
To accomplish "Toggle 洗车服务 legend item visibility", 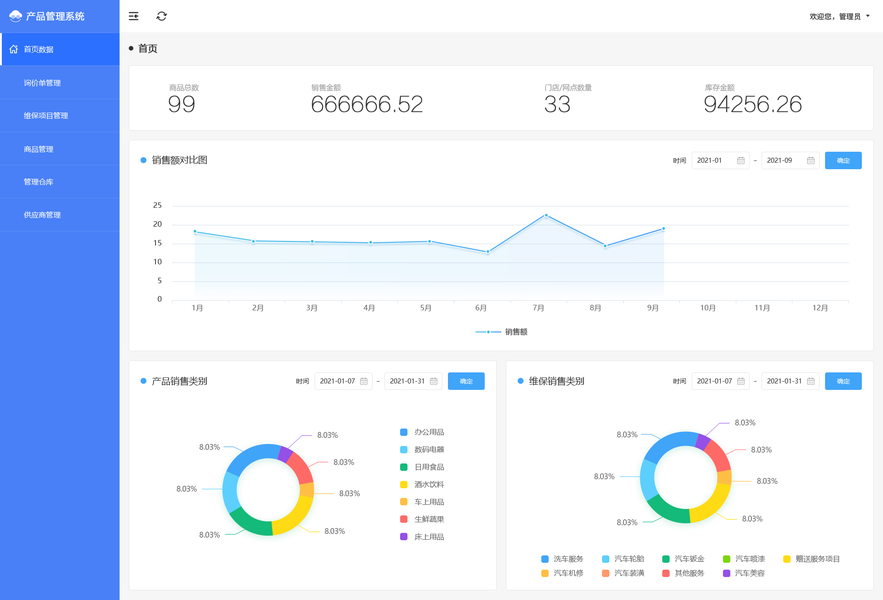I will click(x=562, y=559).
